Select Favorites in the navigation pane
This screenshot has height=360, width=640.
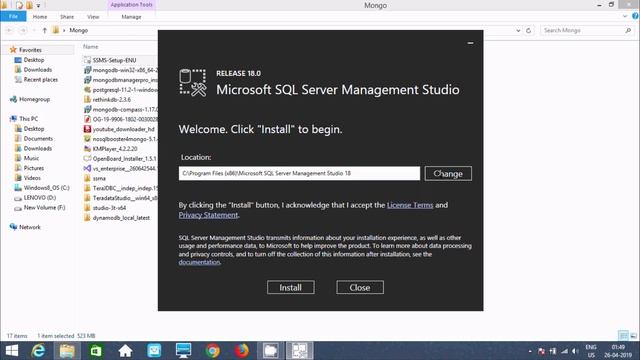point(30,50)
